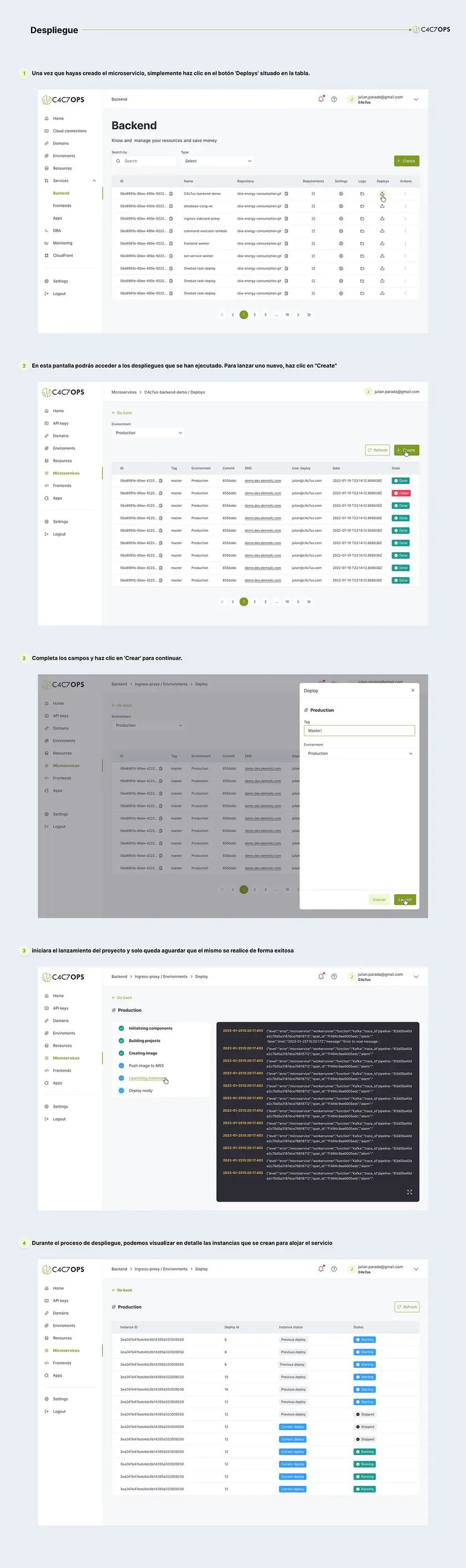The width and height of the screenshot is (466, 1568).
Task: Go to next page on Backend services pagination
Action: (298, 315)
